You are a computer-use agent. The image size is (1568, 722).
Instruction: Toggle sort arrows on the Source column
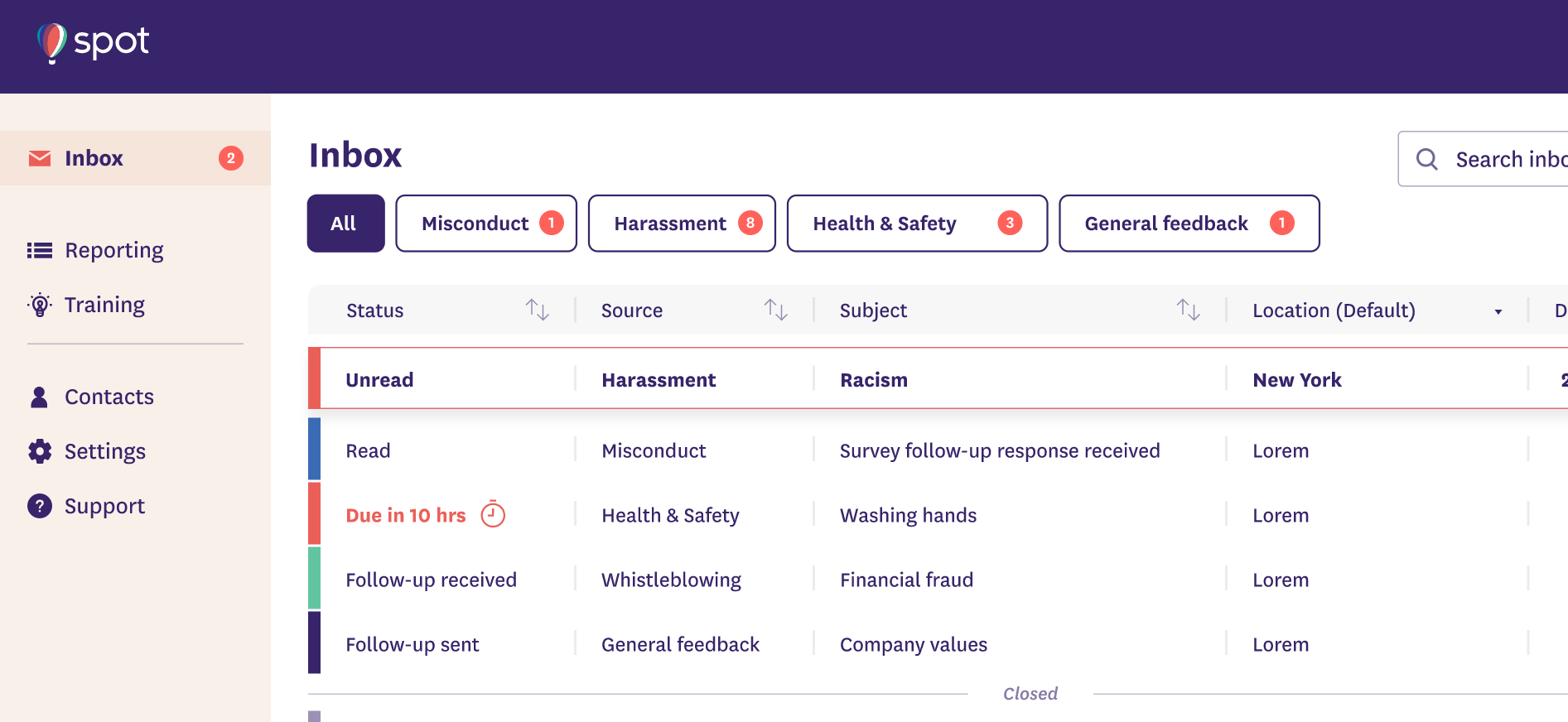(x=775, y=310)
